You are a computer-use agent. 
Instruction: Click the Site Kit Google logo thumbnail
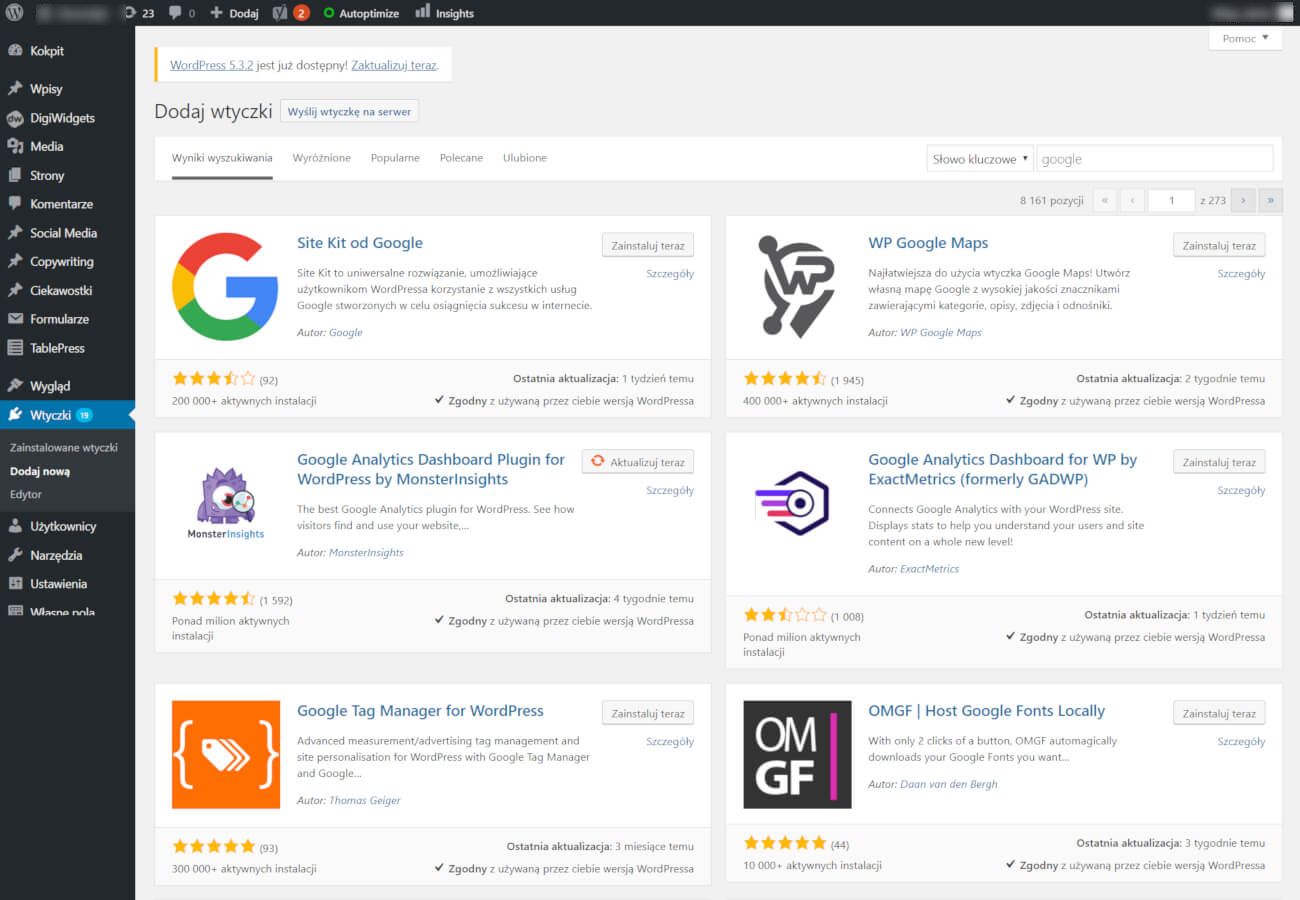point(225,287)
